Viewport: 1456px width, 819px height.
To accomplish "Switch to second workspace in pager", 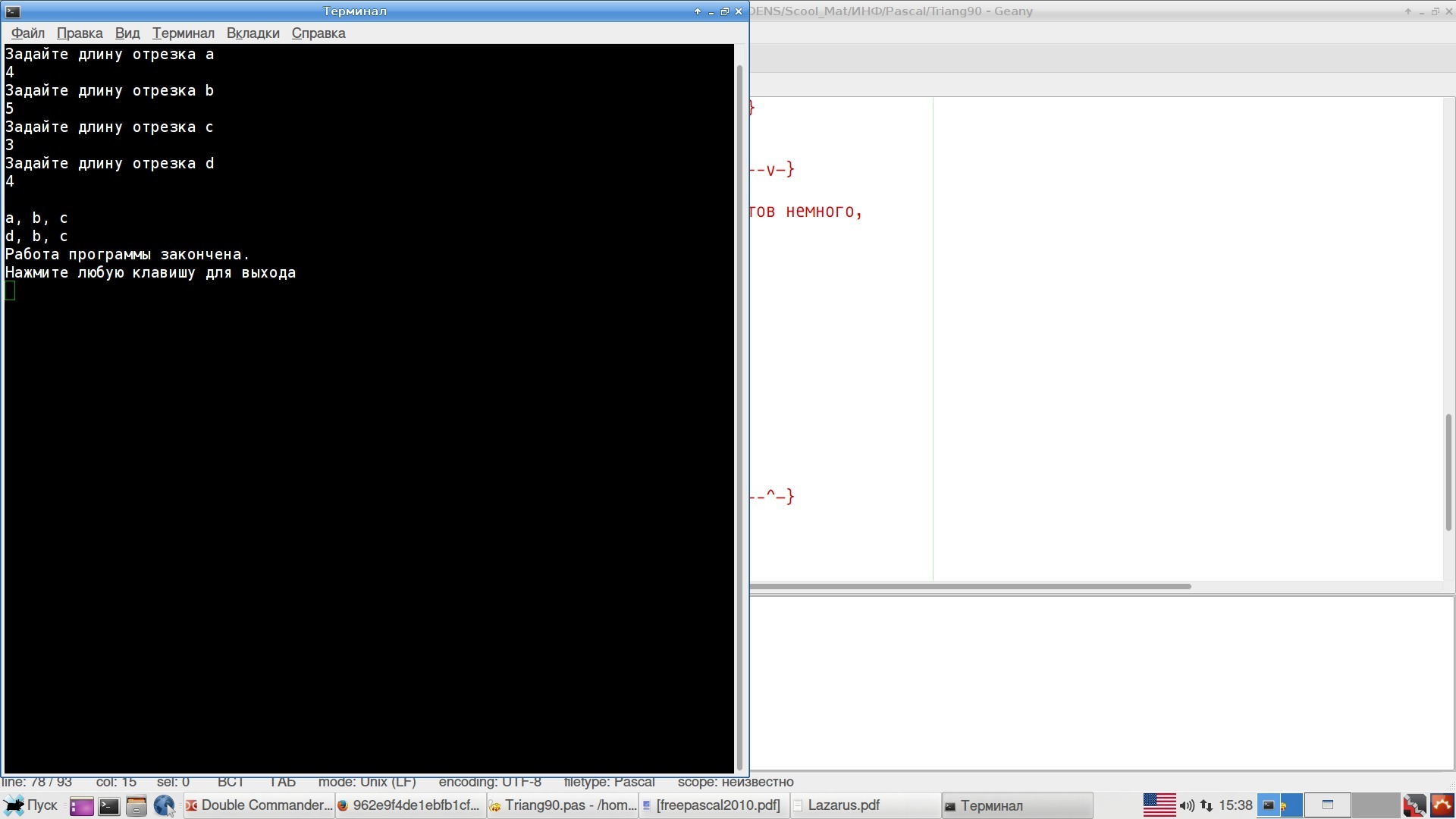I will [1327, 805].
